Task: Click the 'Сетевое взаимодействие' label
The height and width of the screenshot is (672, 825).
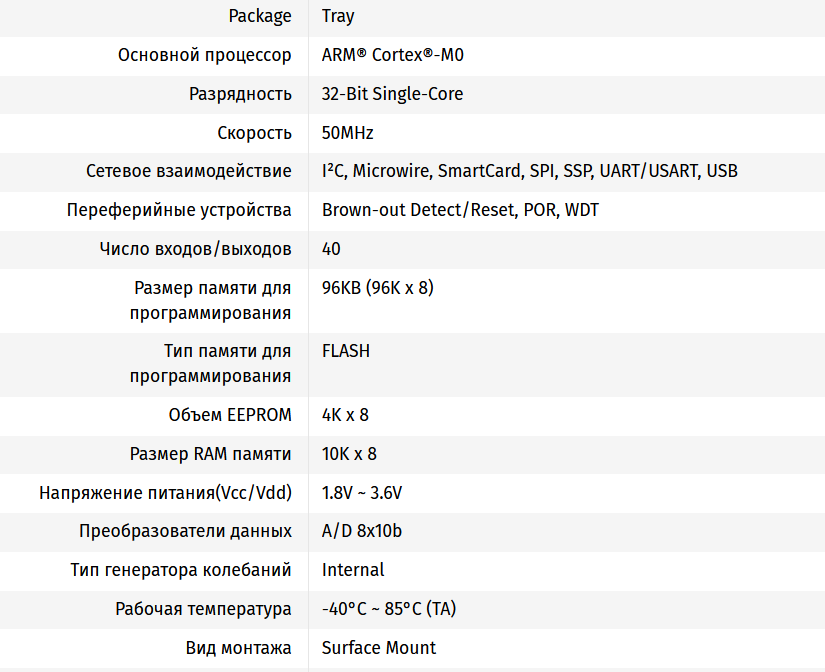Action: pyautogui.click(x=189, y=171)
